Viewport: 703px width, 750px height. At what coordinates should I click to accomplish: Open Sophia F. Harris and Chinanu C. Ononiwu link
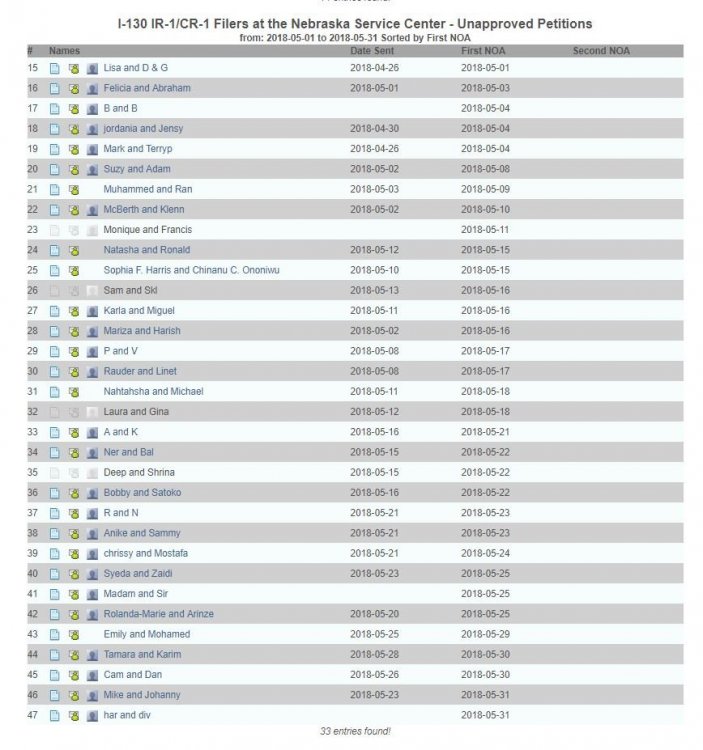(x=191, y=270)
